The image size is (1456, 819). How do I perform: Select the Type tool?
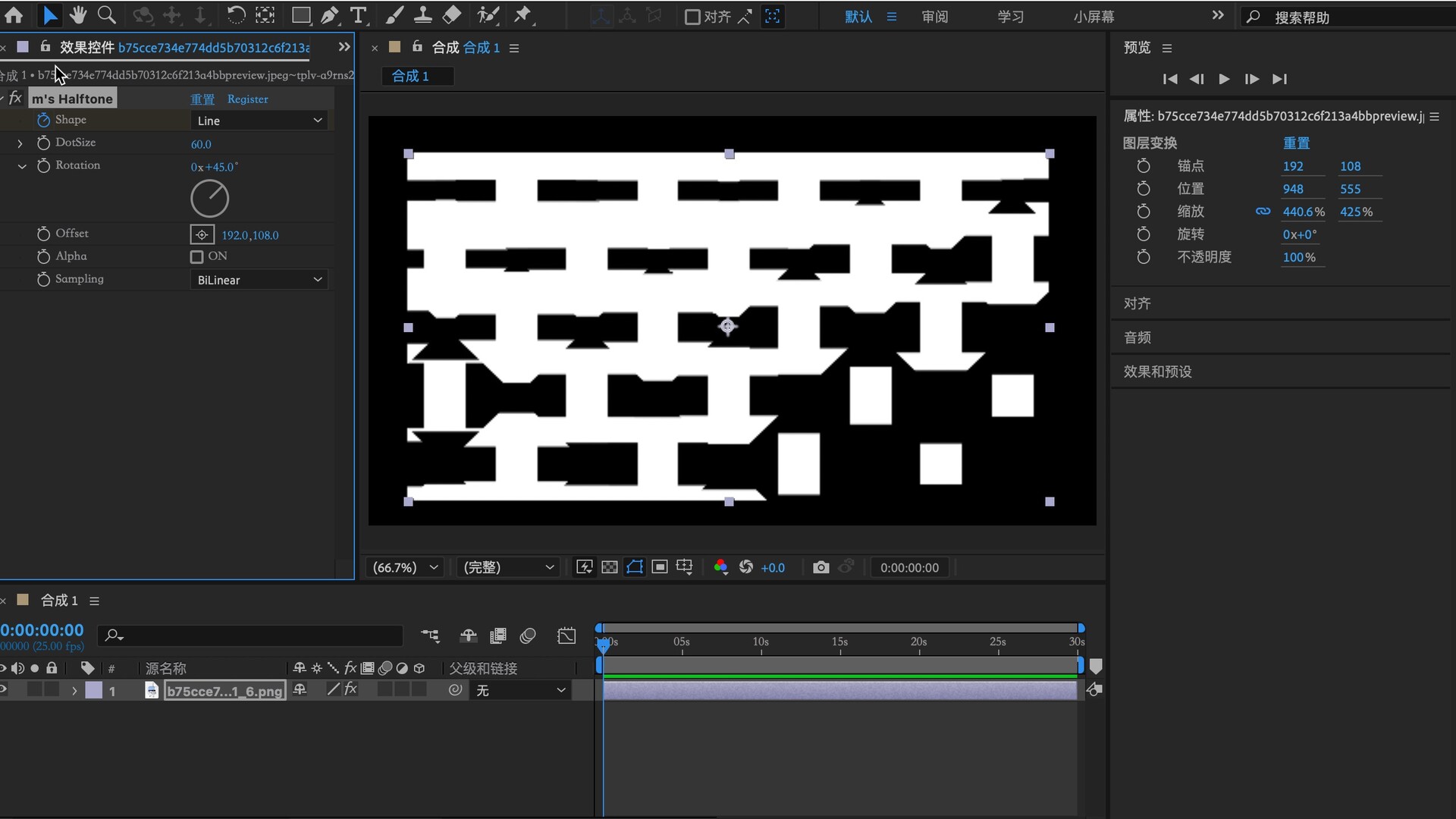click(x=358, y=15)
